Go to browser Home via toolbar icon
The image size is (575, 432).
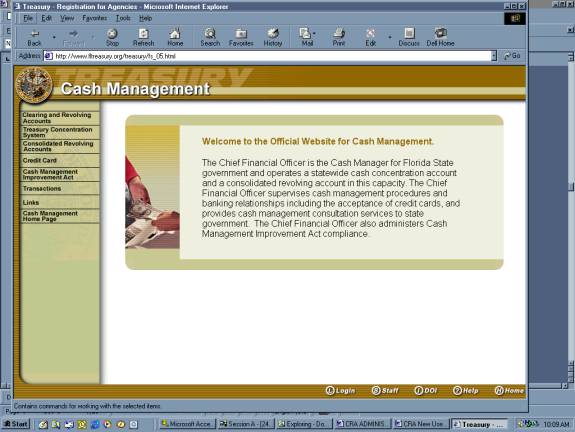point(175,34)
